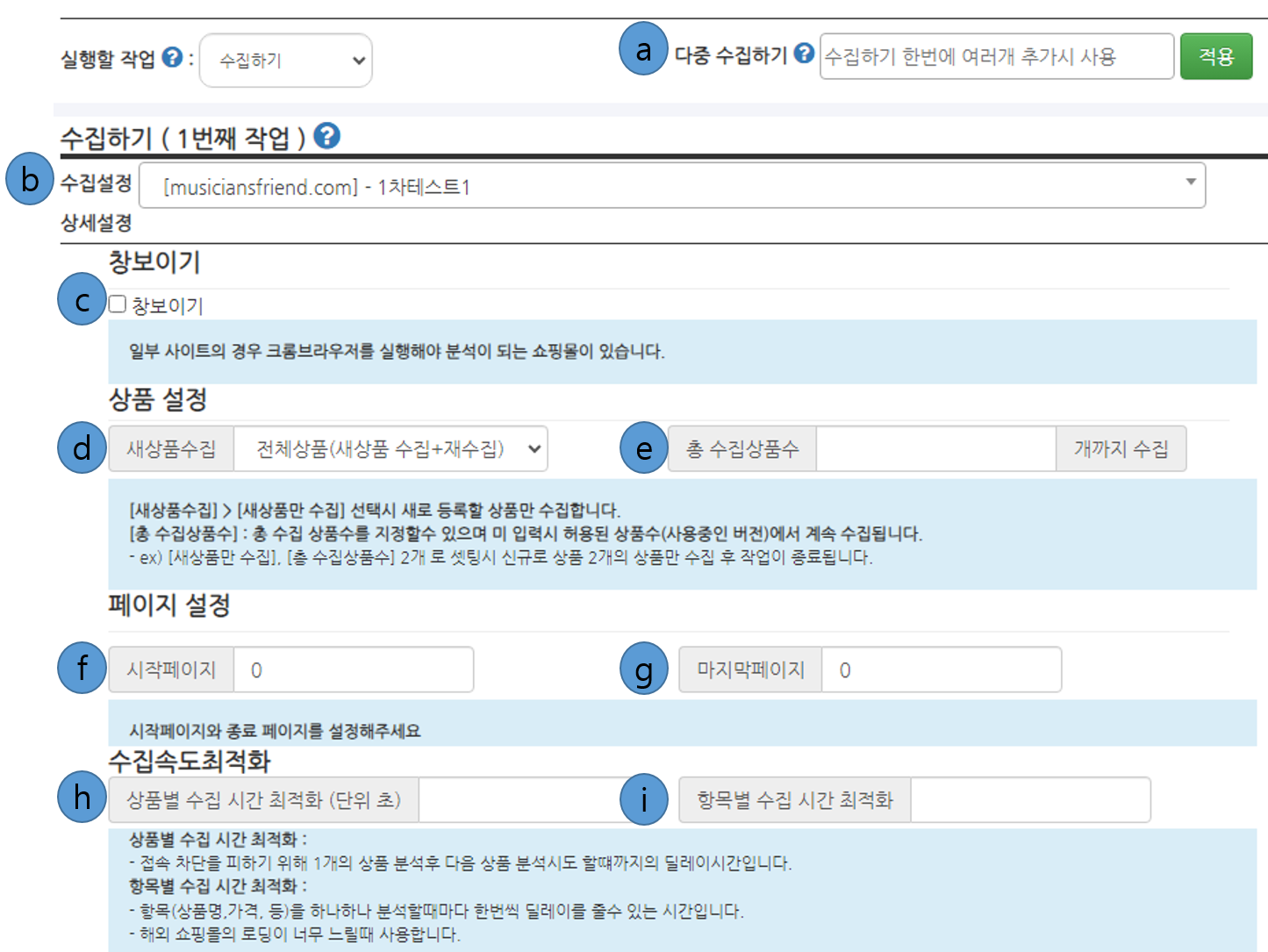Select the 마지막페이지 number field
This screenshot has height=952, width=1268.
point(941,670)
